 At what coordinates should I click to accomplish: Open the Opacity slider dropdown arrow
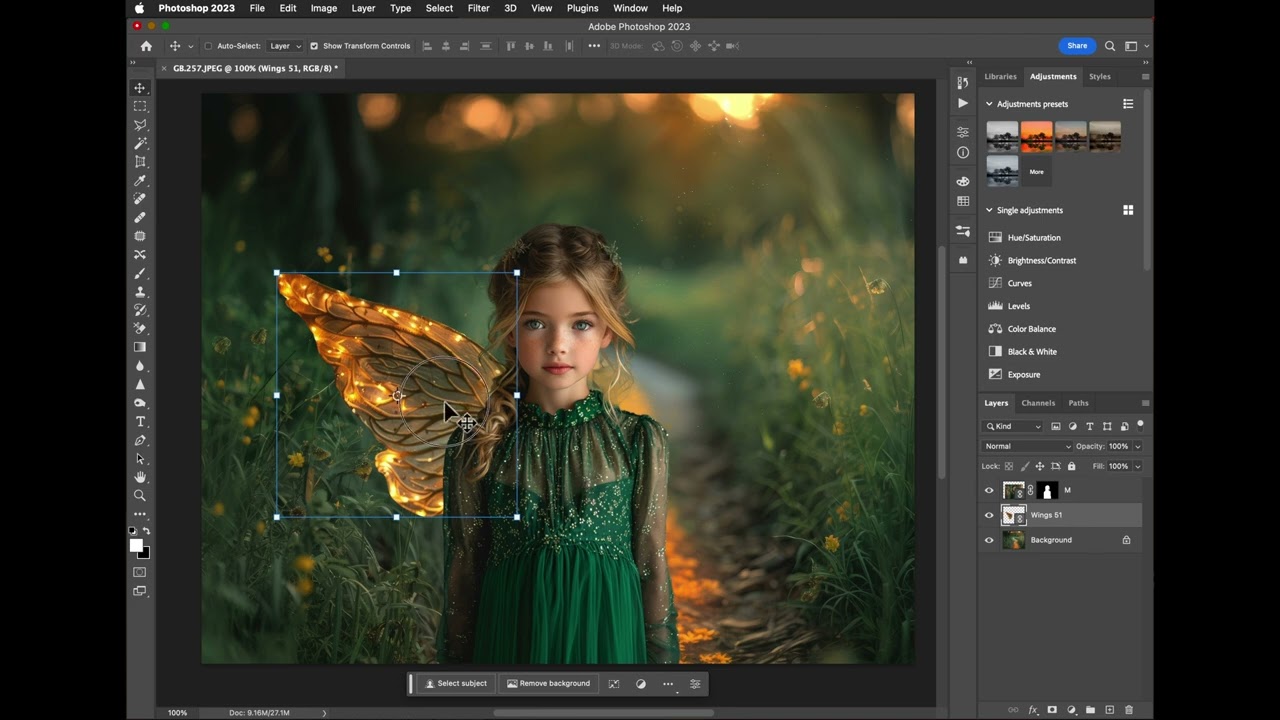pyautogui.click(x=1137, y=446)
